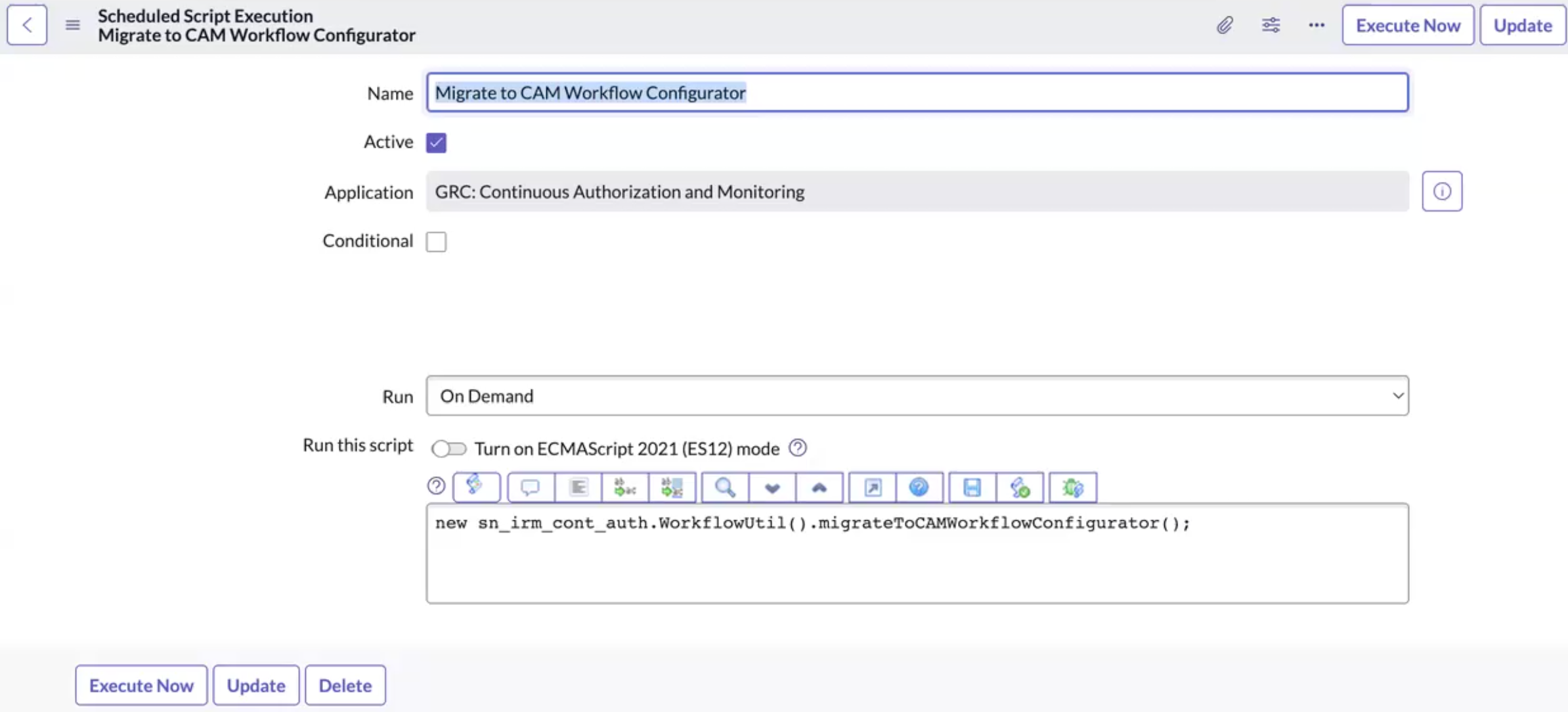Image resolution: width=1568 pixels, height=712 pixels.
Task: Open the form context menu (hamburger icon)
Action: [73, 25]
